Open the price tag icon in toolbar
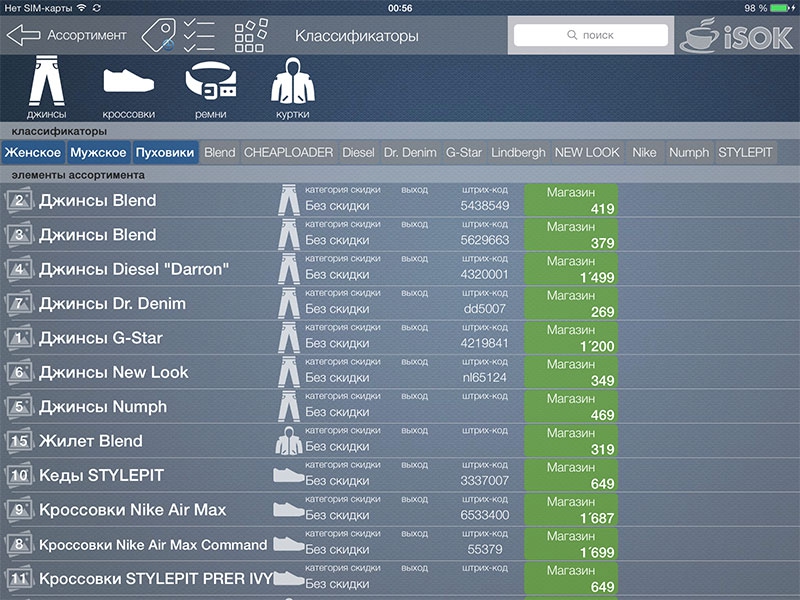Image resolution: width=800 pixels, height=600 pixels. coord(158,35)
